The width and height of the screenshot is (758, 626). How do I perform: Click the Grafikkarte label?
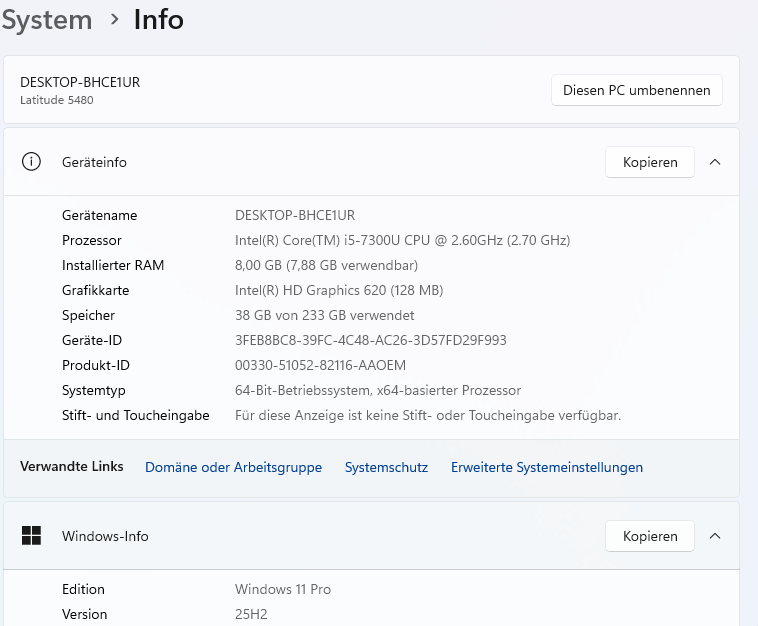96,290
